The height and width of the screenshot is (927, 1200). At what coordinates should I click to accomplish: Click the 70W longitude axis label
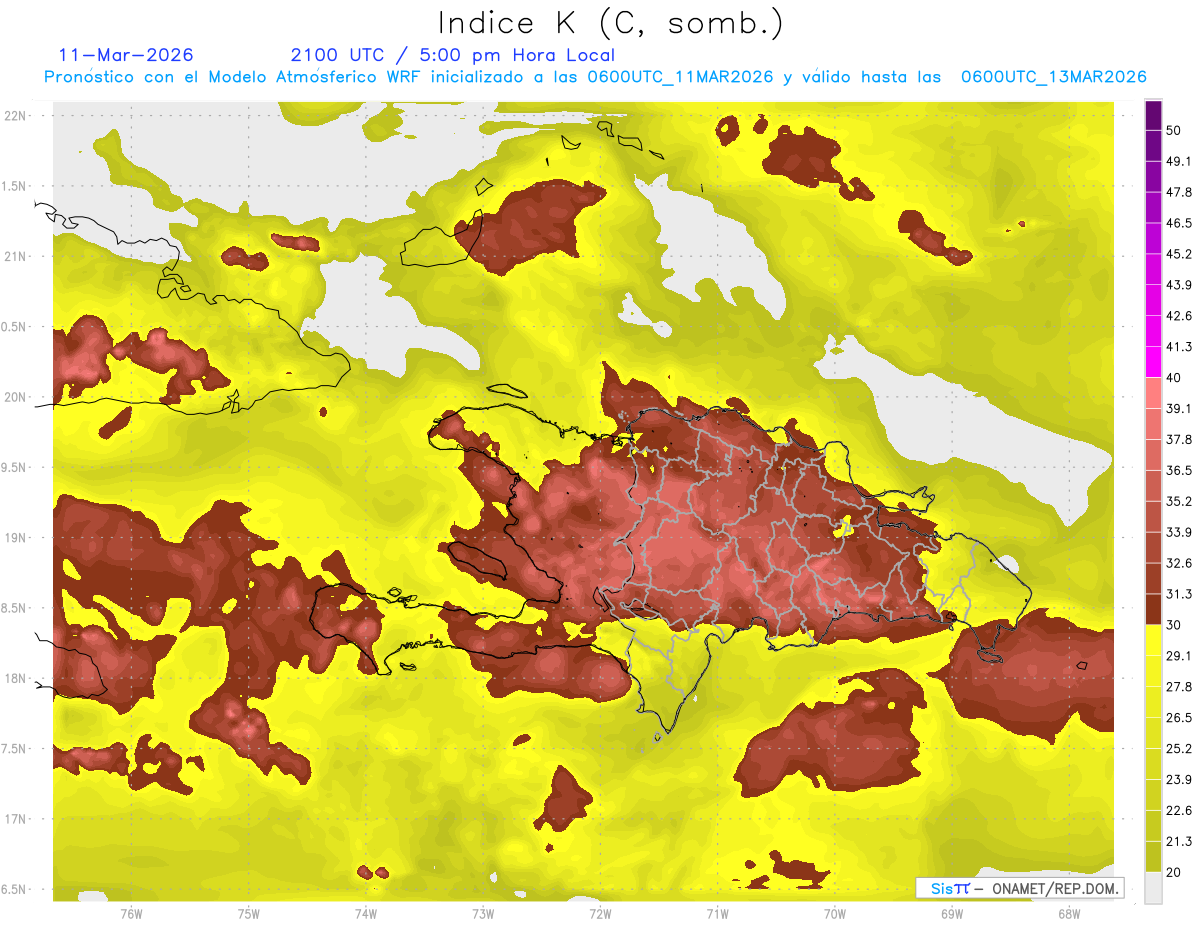(x=835, y=913)
